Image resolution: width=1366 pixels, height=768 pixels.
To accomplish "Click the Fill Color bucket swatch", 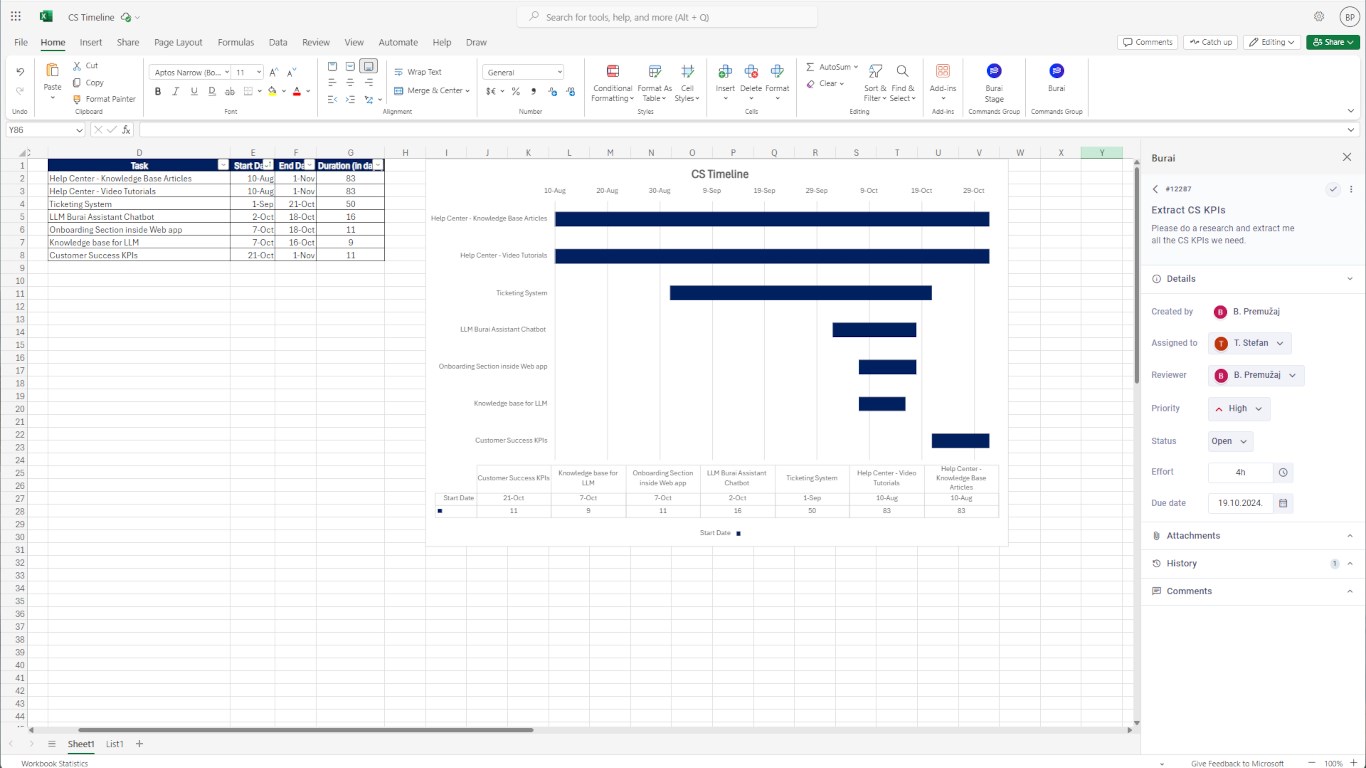I will pos(272,91).
